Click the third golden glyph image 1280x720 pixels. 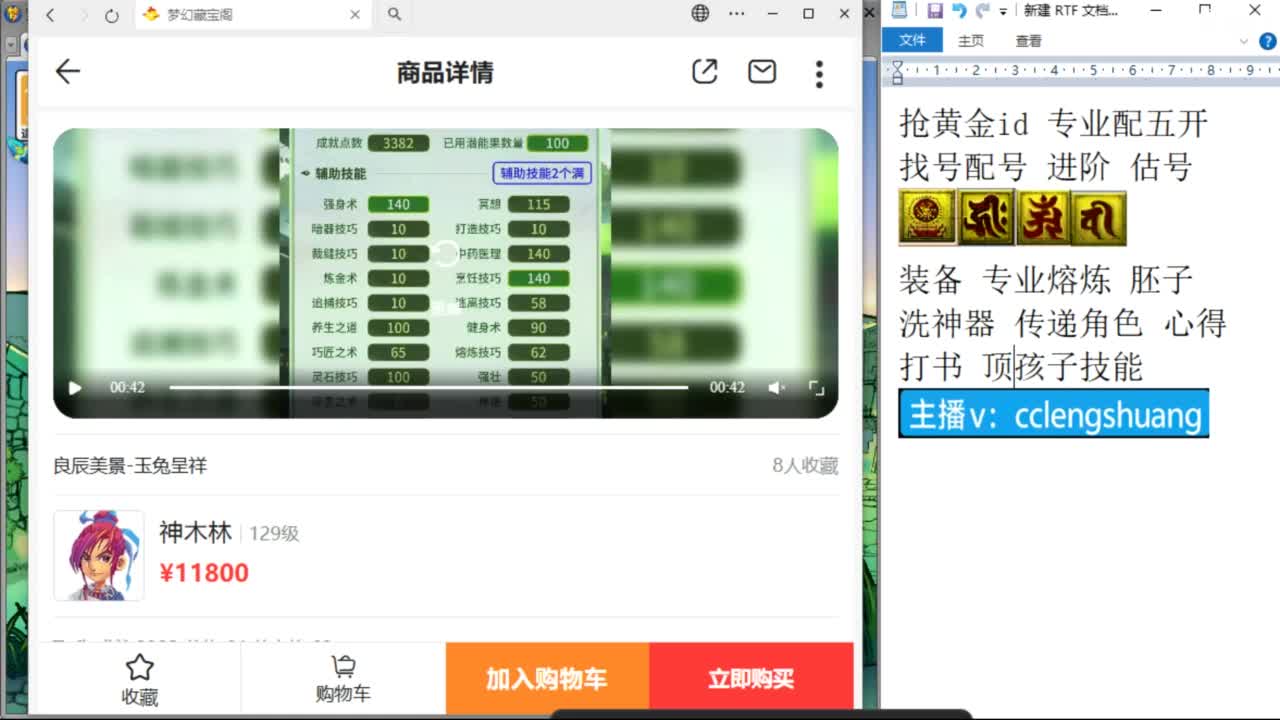click(1043, 218)
